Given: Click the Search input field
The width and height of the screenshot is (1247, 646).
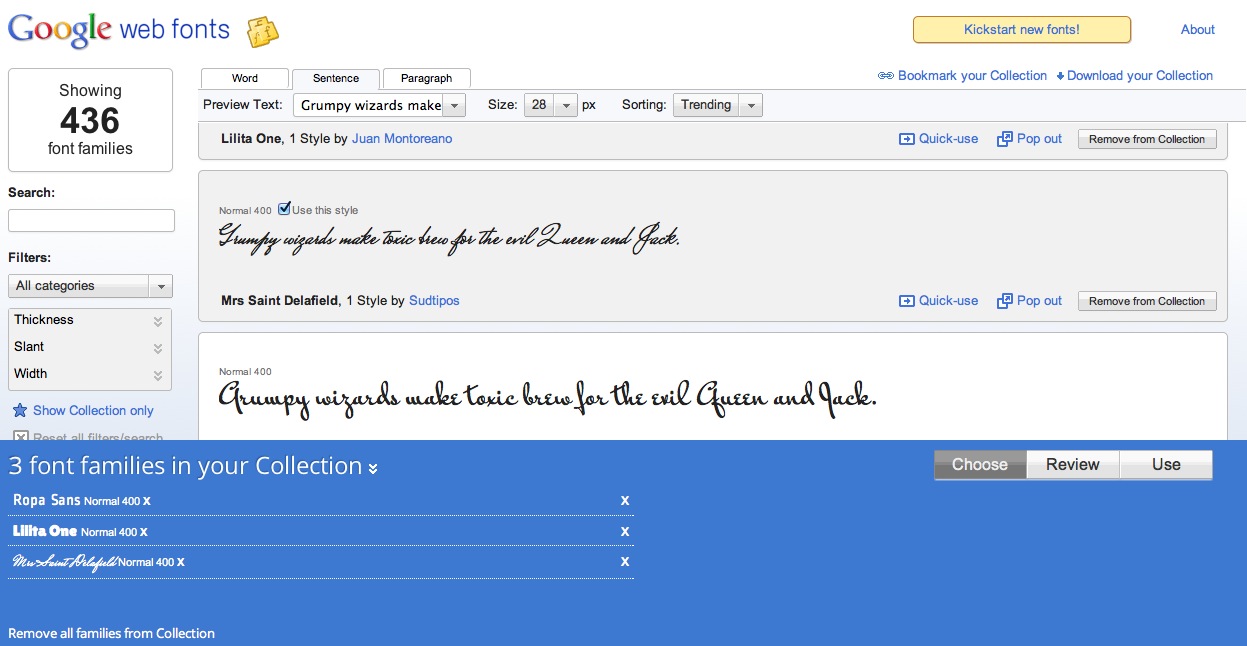Looking at the screenshot, I should point(91,220).
